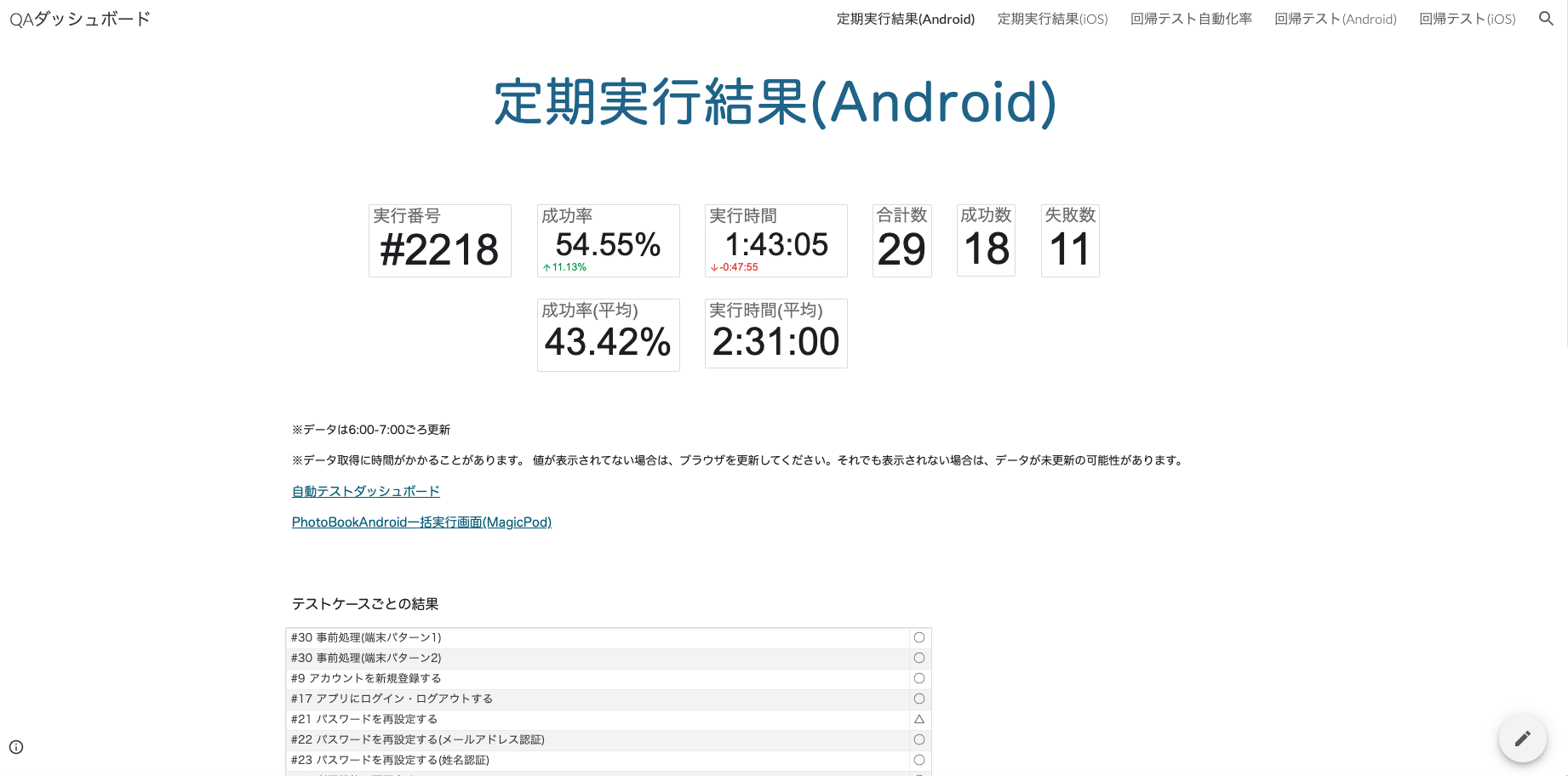Viewport: 1568px width, 776px height.
Task: Open the 自動テストダッシュボード link
Action: point(365,491)
